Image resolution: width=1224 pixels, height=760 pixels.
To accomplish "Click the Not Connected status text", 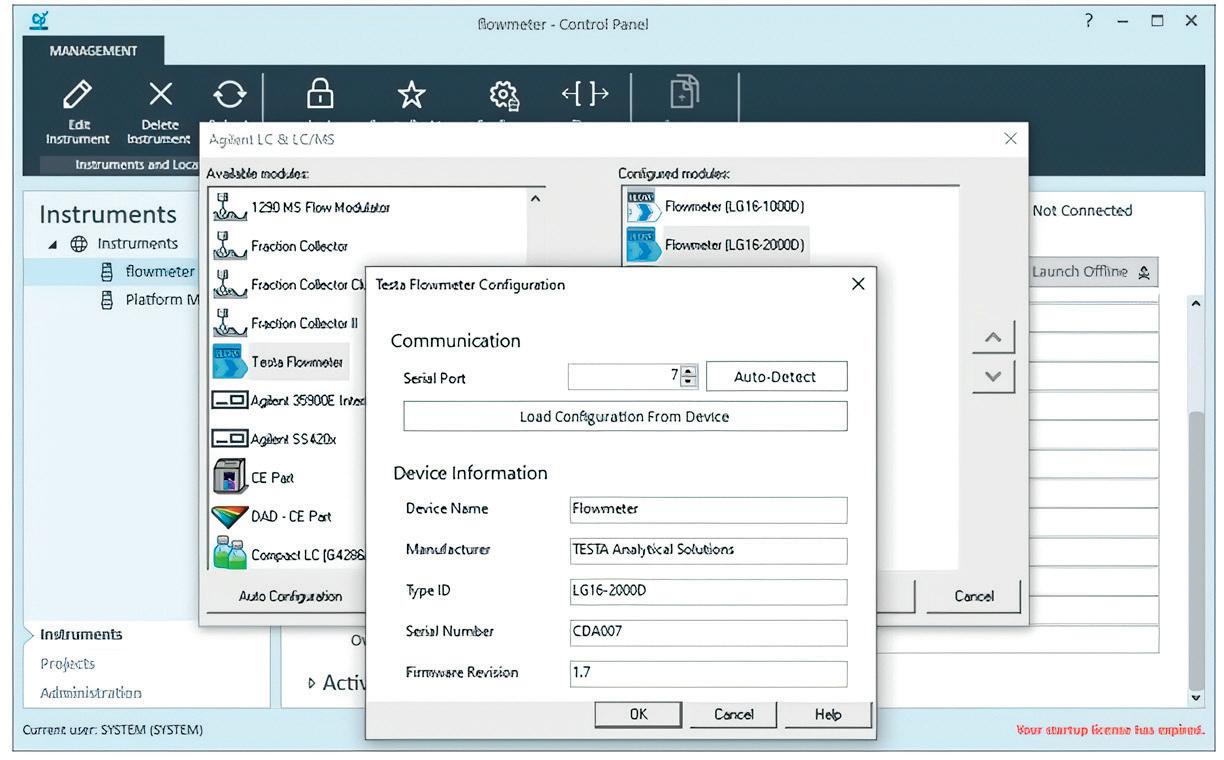I will [1083, 211].
